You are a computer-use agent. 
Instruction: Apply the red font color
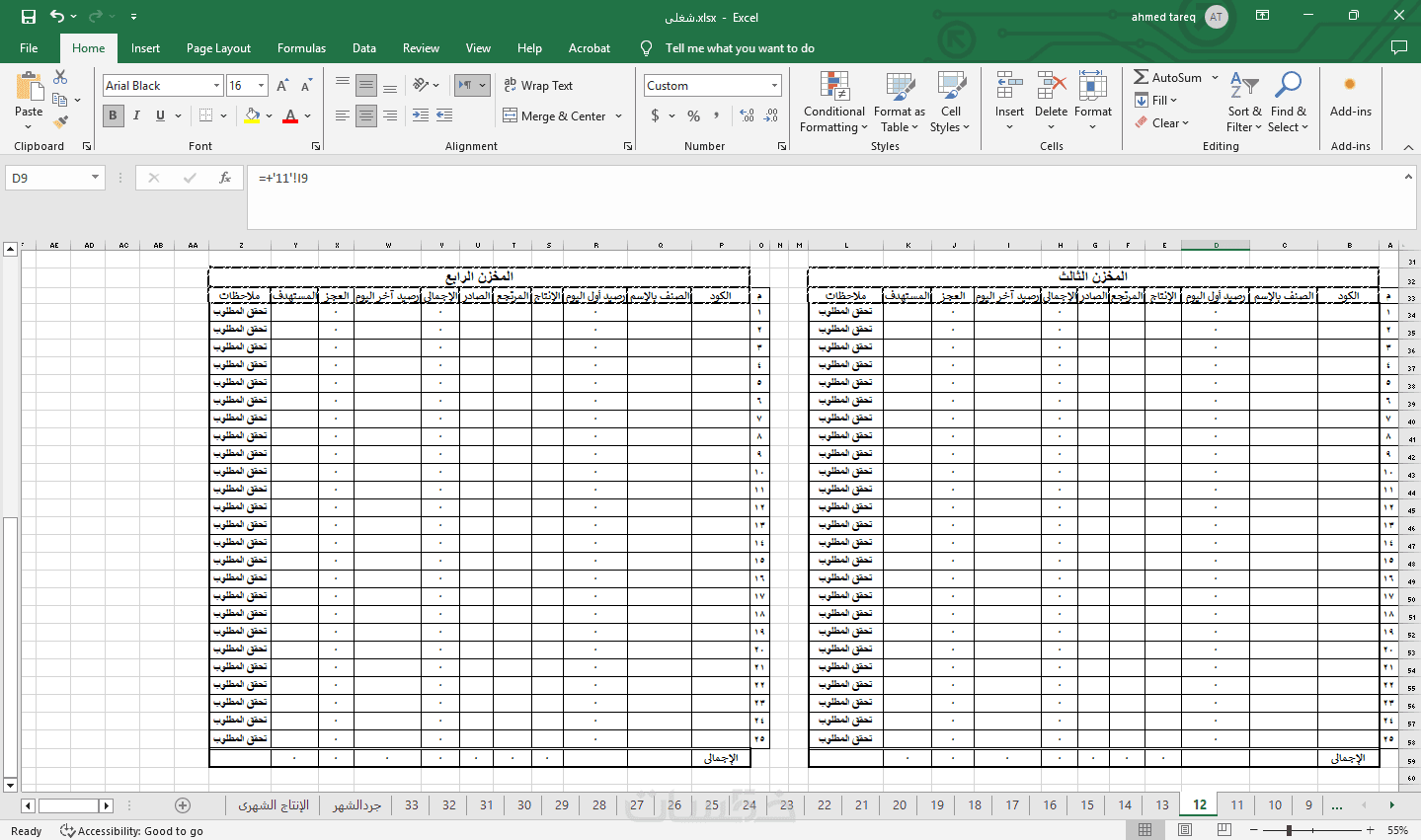(290, 115)
